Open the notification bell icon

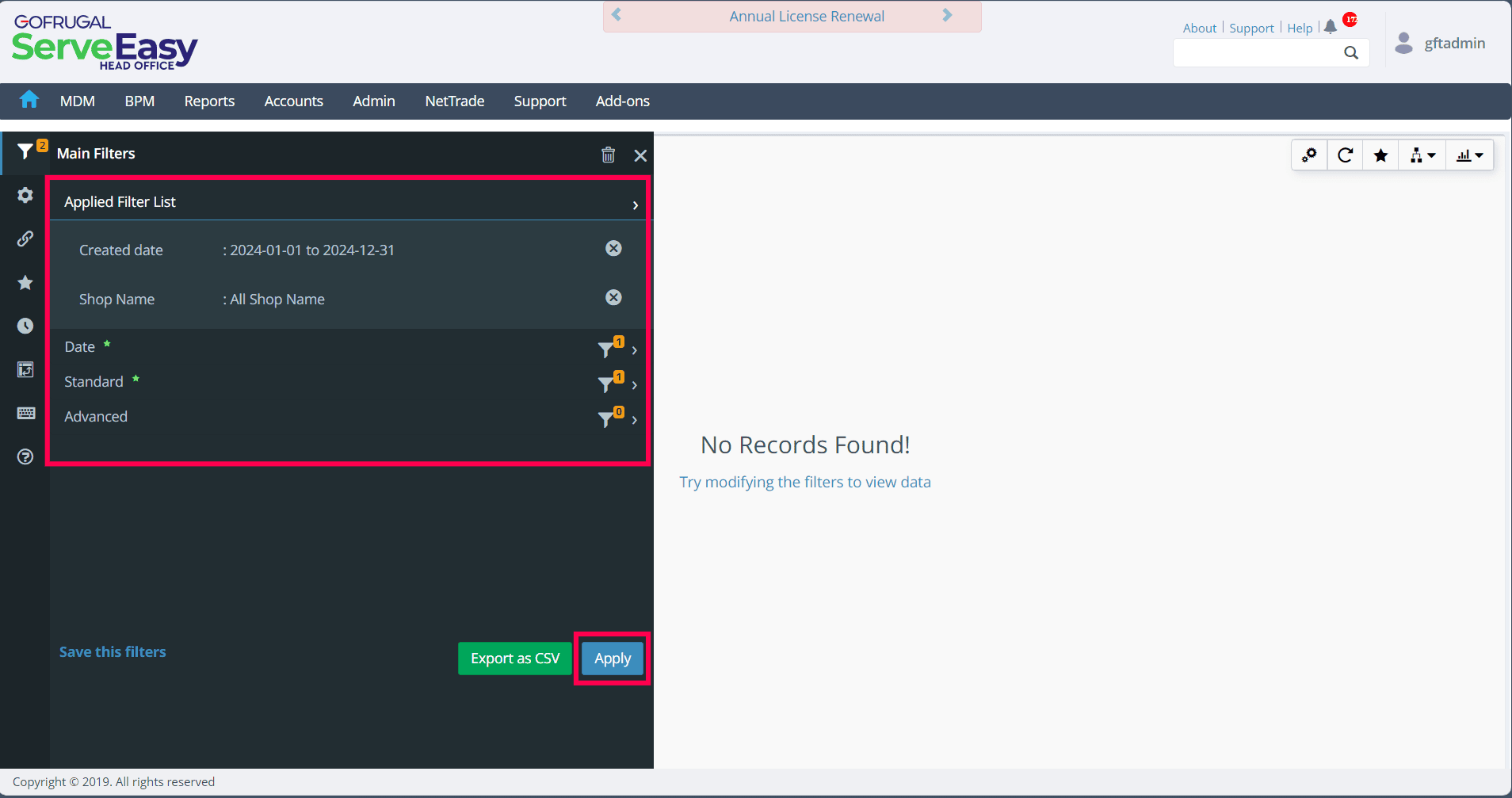1331,27
